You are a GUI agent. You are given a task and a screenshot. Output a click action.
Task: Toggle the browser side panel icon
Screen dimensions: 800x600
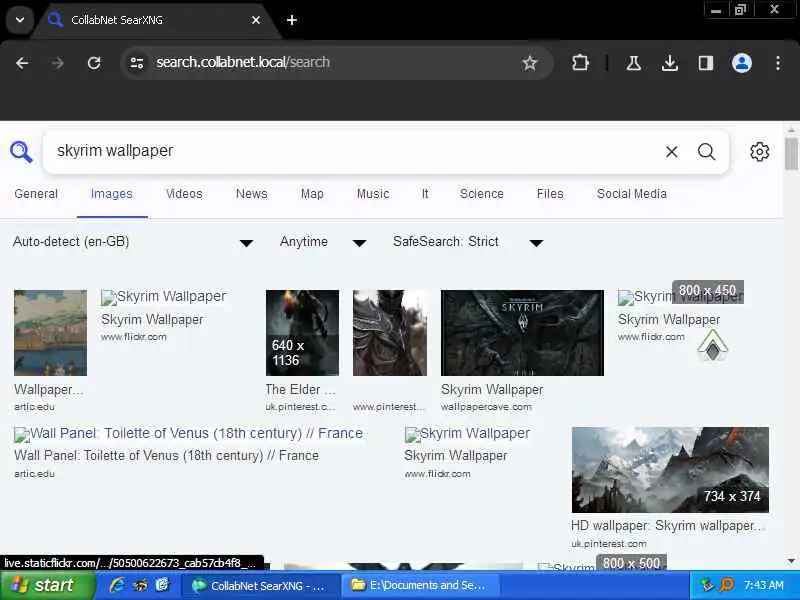[x=706, y=63]
